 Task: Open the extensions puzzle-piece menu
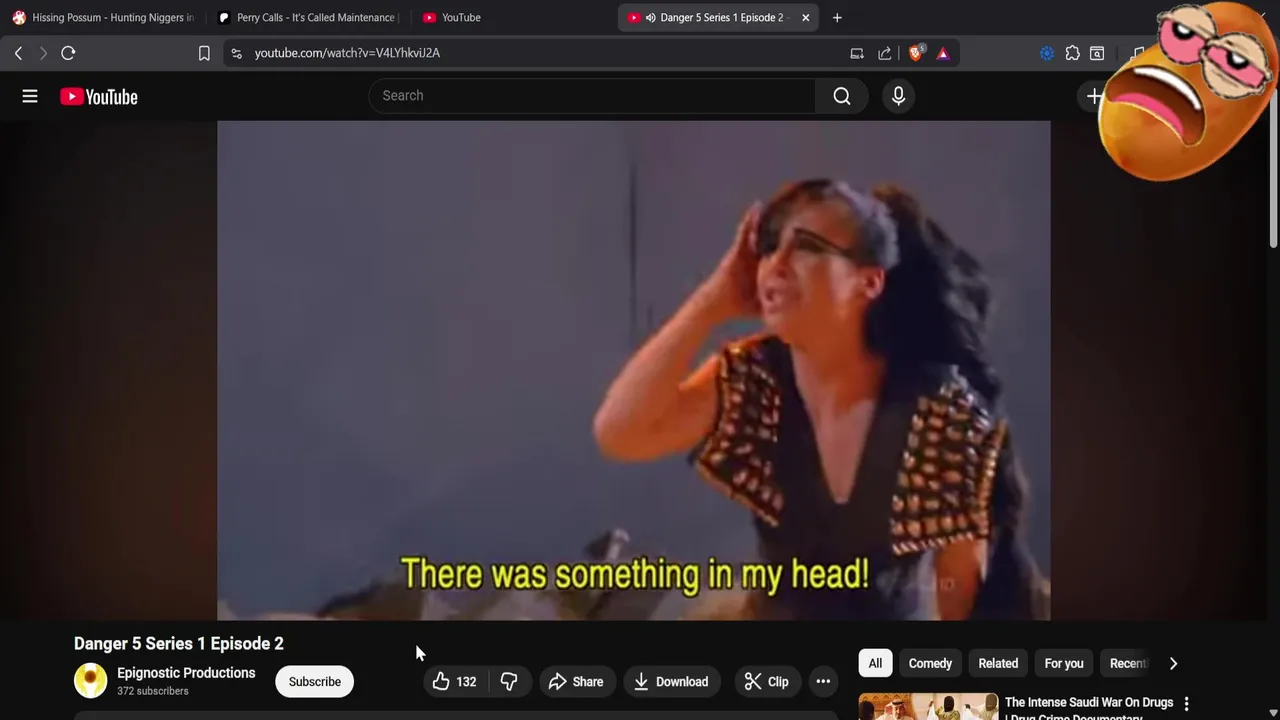(1072, 53)
